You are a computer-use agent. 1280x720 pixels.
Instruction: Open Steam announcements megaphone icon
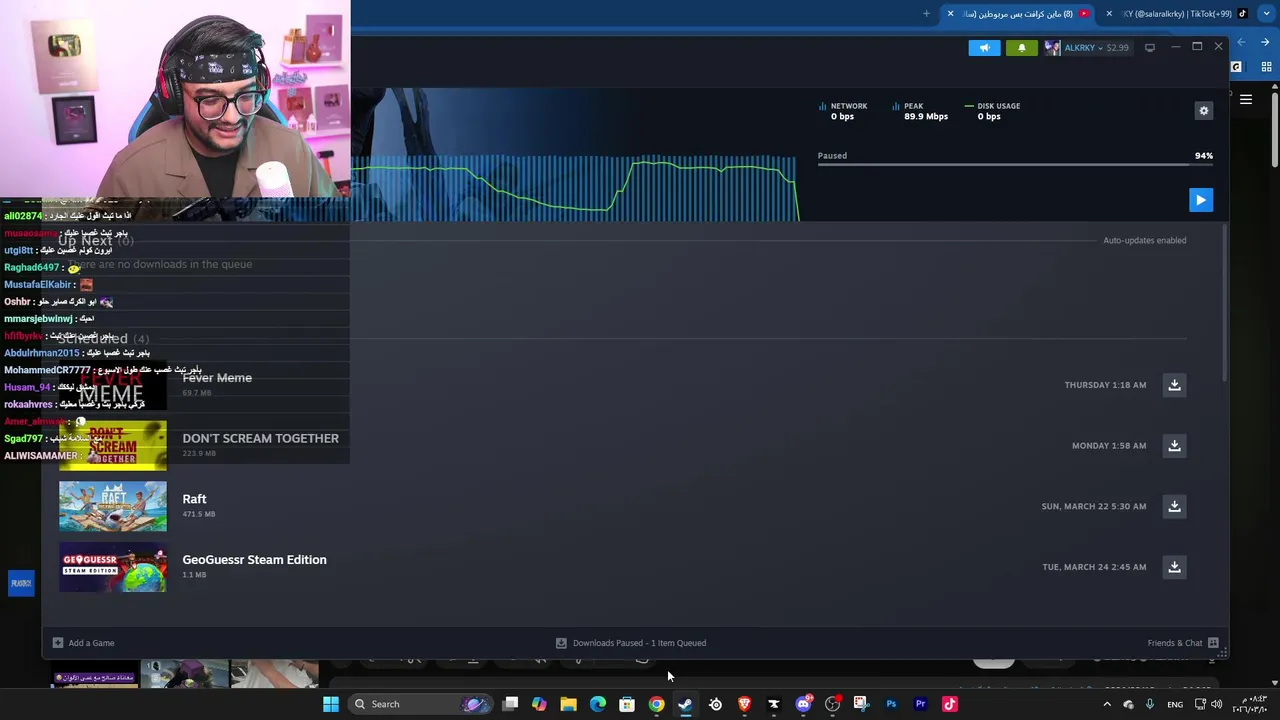(x=984, y=48)
